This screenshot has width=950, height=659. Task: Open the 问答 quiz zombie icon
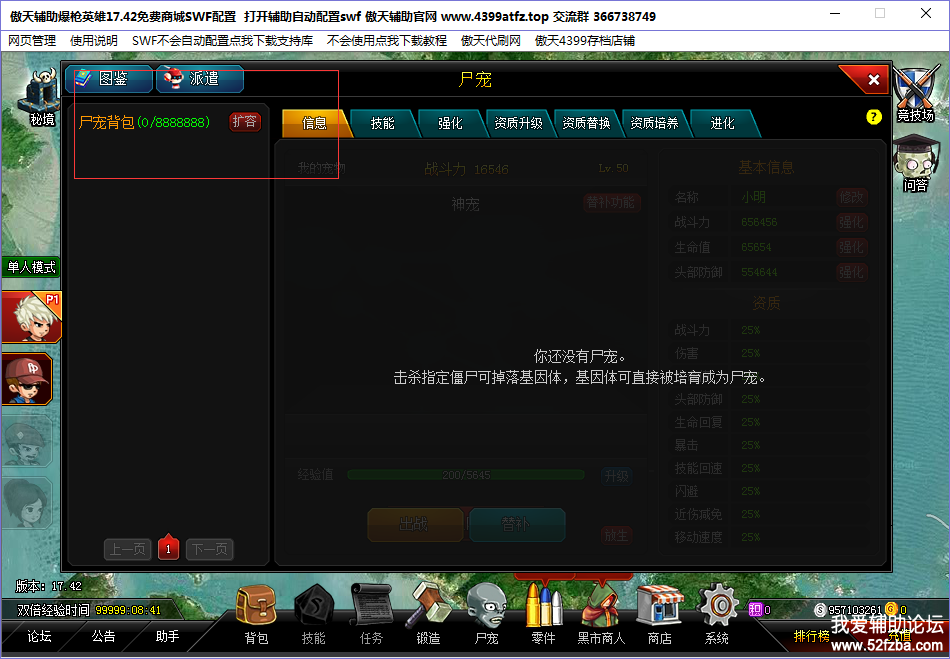[916, 165]
